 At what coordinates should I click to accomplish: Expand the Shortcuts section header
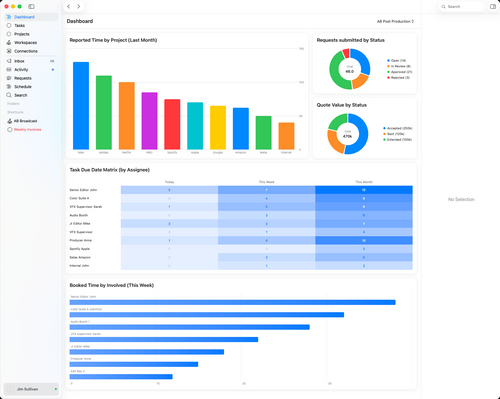click(x=15, y=112)
